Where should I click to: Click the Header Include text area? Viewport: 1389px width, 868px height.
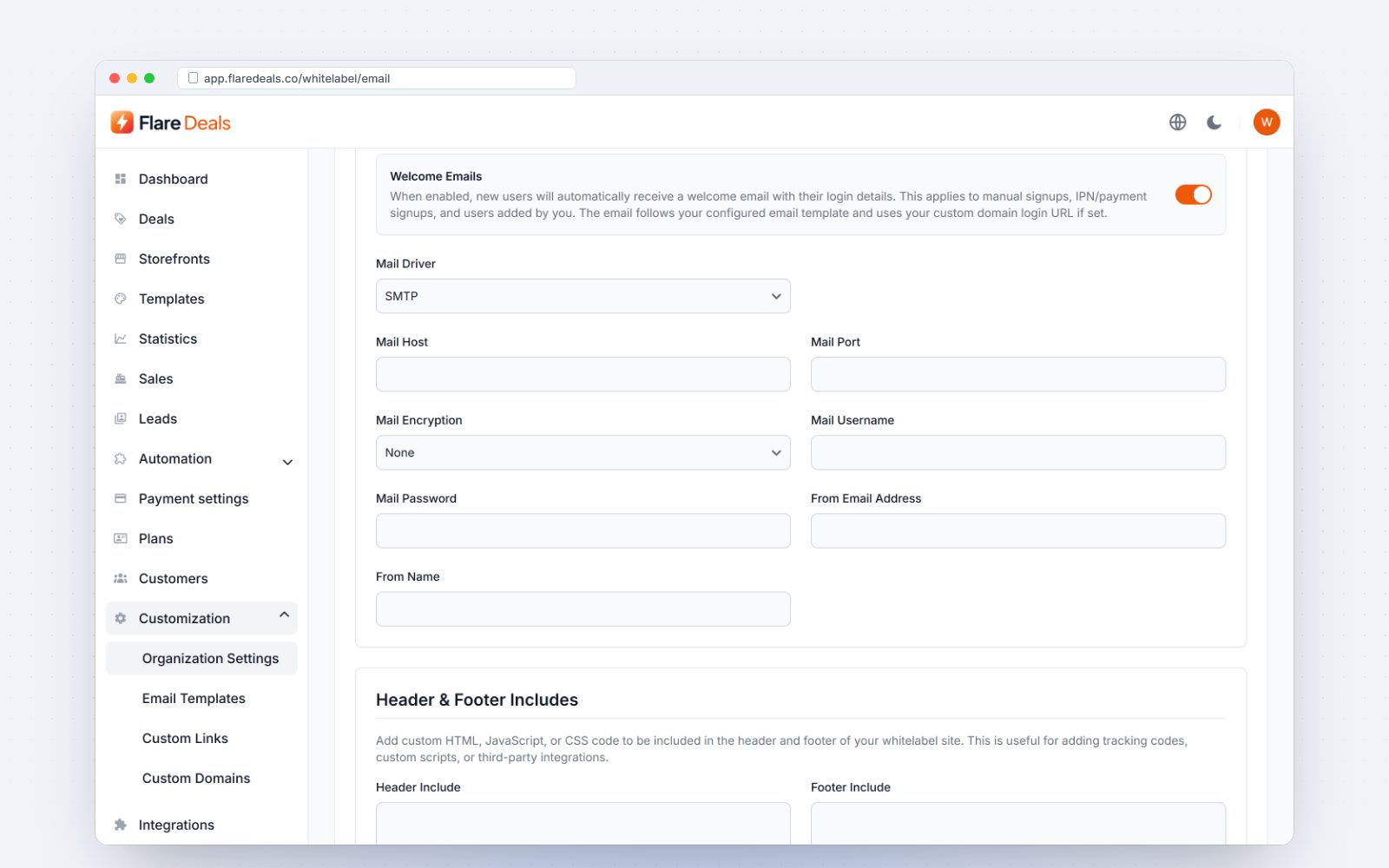click(583, 823)
